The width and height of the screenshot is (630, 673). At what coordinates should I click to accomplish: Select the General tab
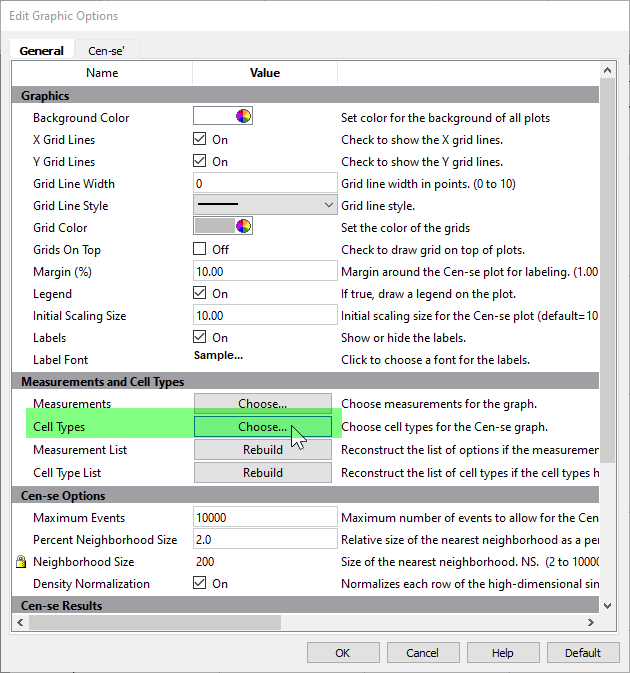[x=42, y=50]
